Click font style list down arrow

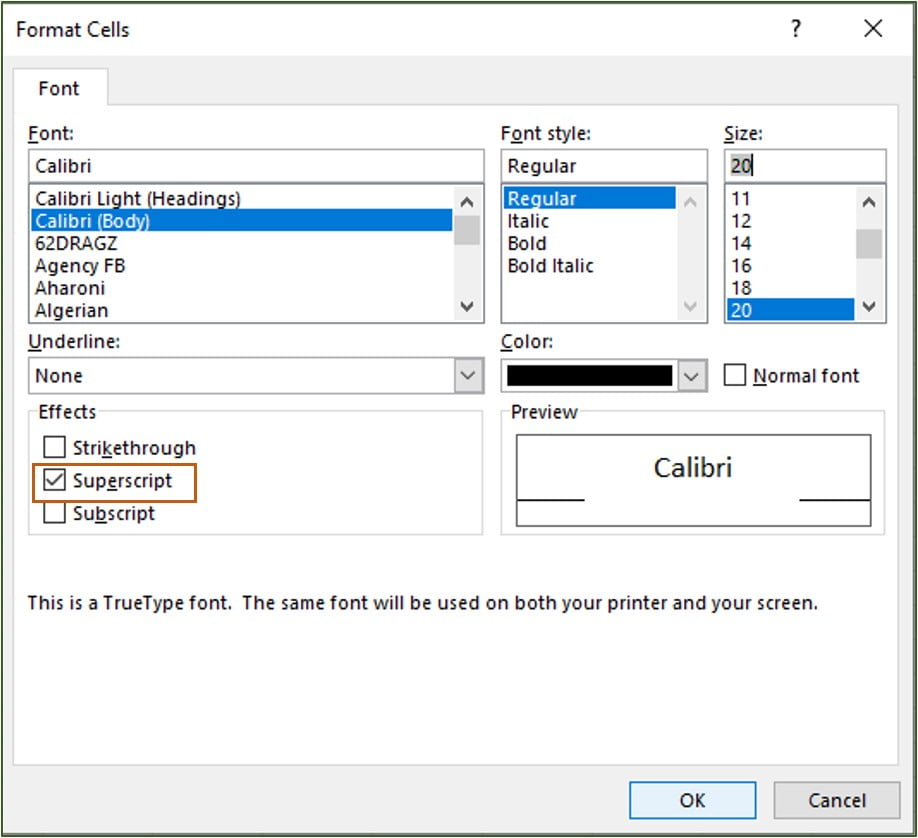(690, 306)
